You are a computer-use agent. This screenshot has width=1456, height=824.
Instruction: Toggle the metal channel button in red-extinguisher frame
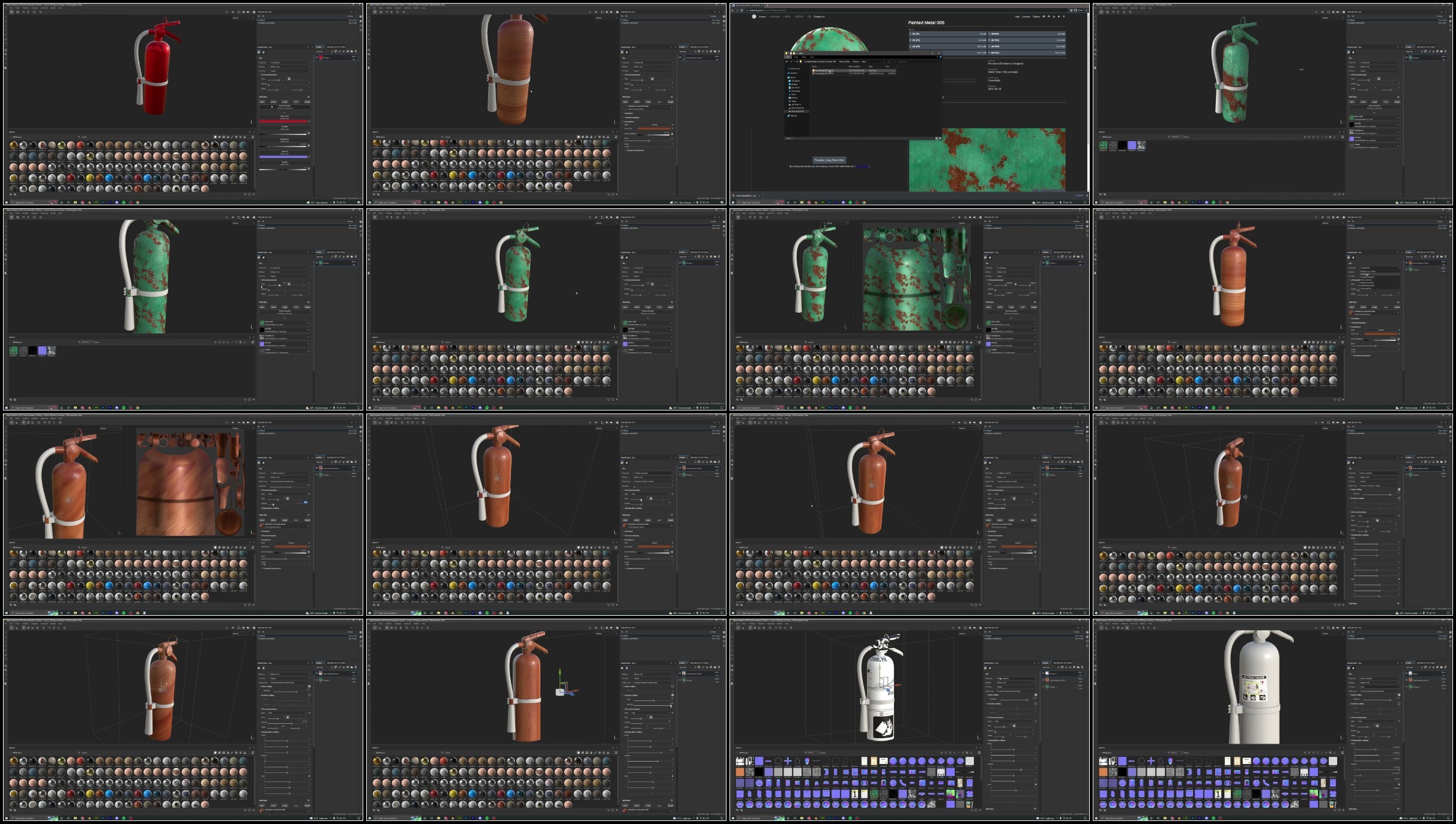[274, 102]
